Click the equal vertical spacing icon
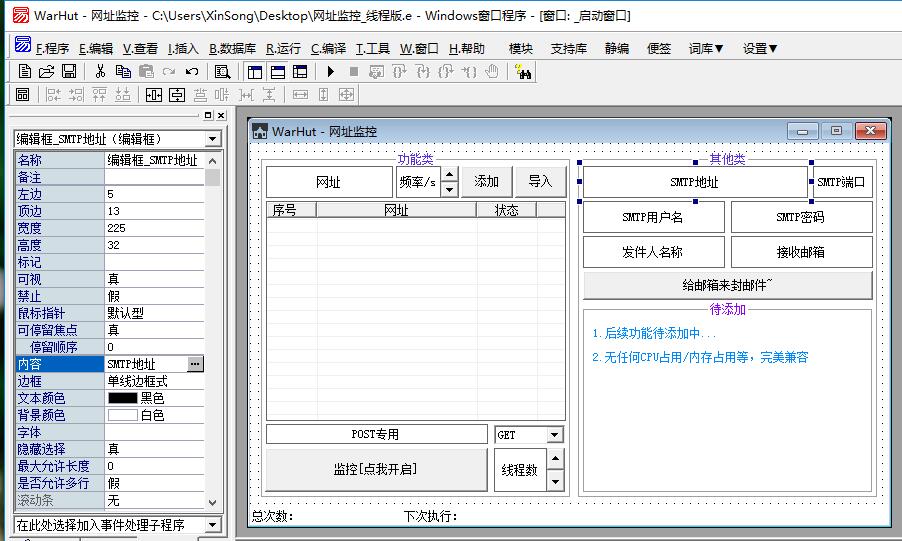 (269, 94)
